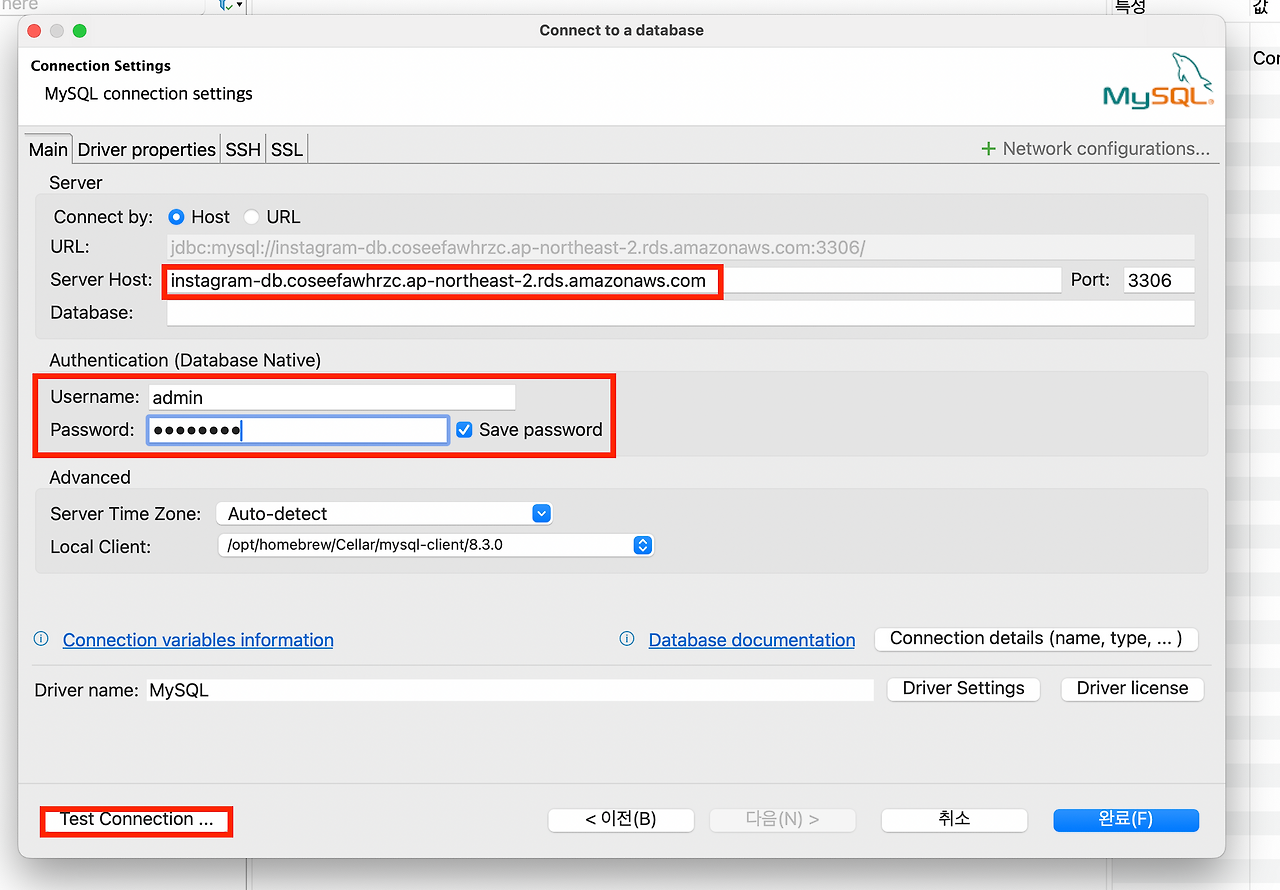Go back with < 이전(B) button
The height and width of the screenshot is (890, 1280).
(621, 819)
